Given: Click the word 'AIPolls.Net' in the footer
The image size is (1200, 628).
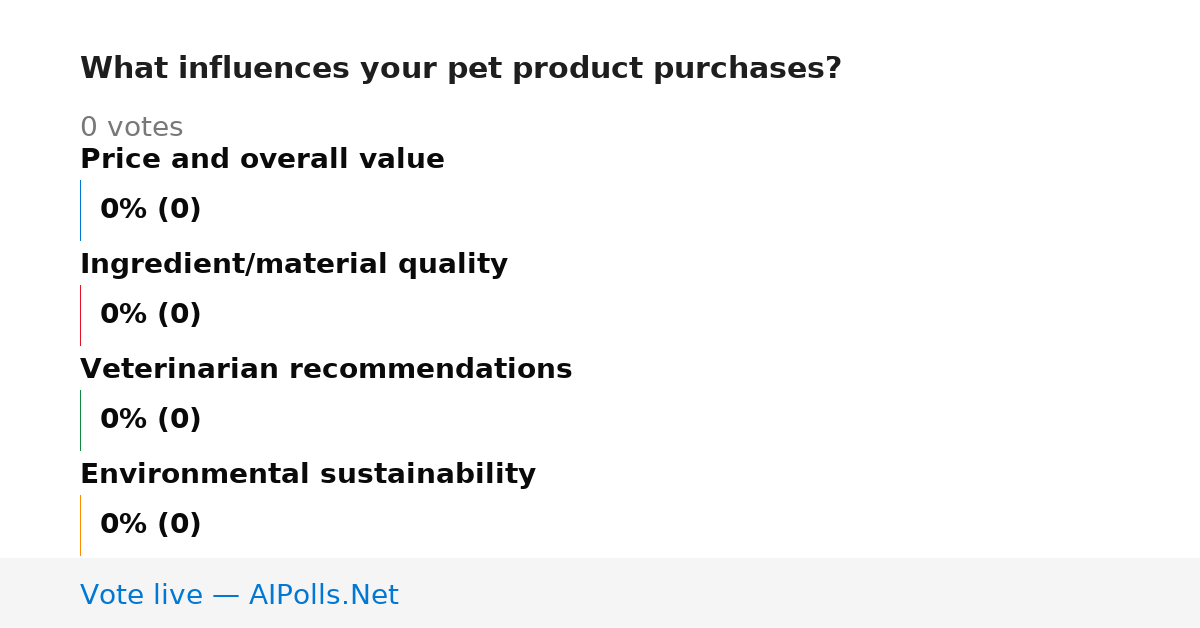Looking at the screenshot, I should (323, 595).
